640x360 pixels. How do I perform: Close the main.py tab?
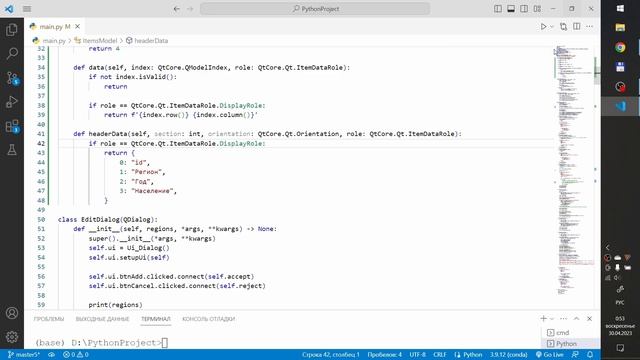78,27
